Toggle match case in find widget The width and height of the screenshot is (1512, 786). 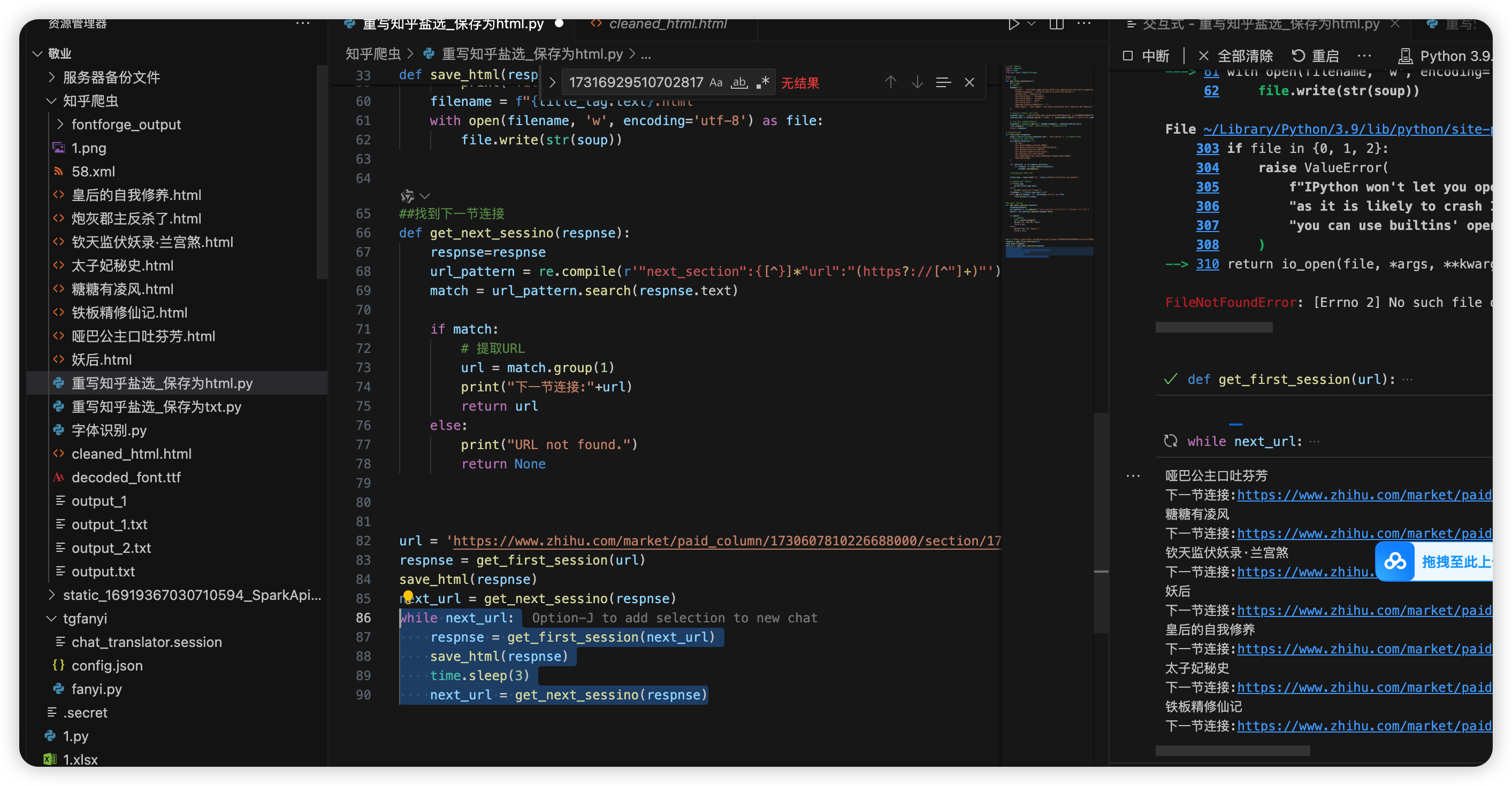click(715, 83)
